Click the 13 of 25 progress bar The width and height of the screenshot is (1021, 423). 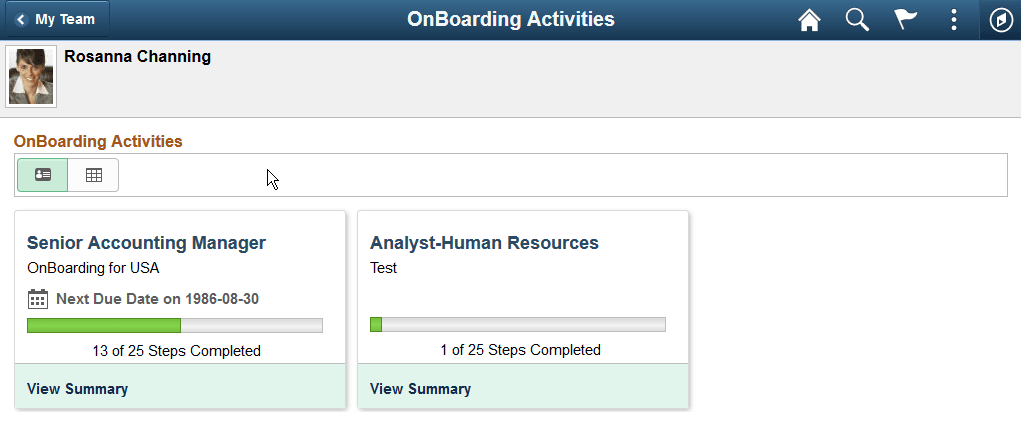pyautogui.click(x=175, y=325)
